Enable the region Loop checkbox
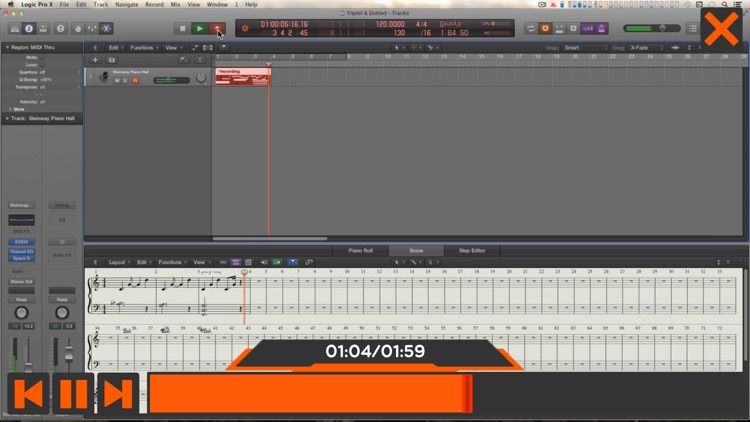 pyautogui.click(x=43, y=65)
